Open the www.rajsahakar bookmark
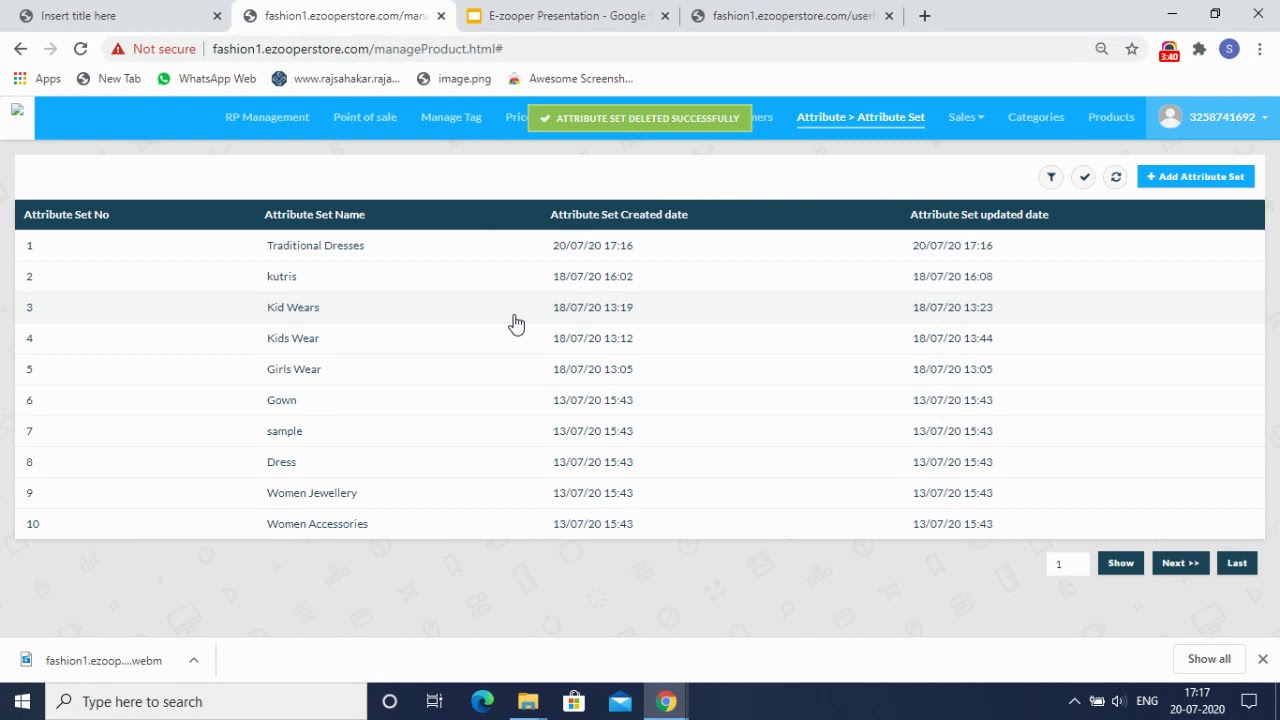The height and width of the screenshot is (720, 1280). click(x=336, y=78)
